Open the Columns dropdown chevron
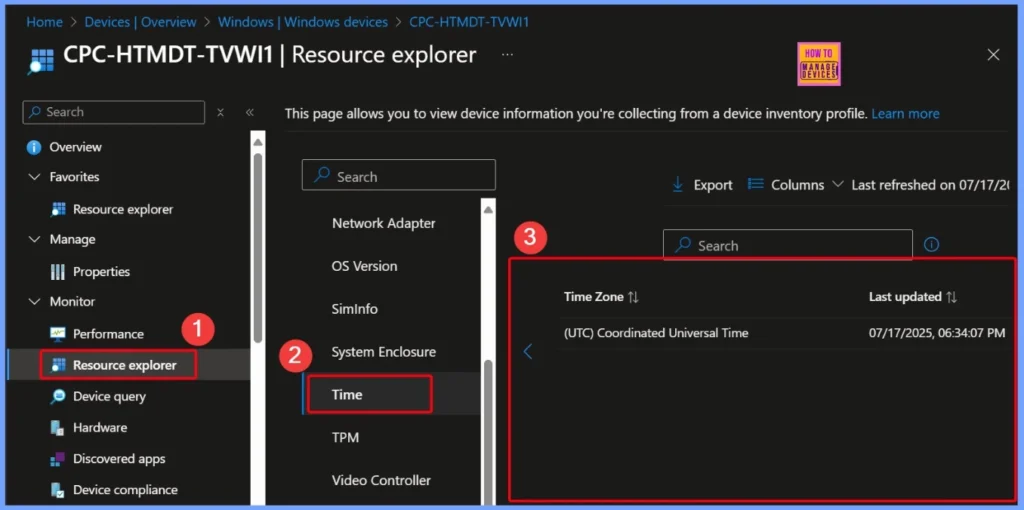Viewport: 1024px width, 510px height. tap(837, 185)
